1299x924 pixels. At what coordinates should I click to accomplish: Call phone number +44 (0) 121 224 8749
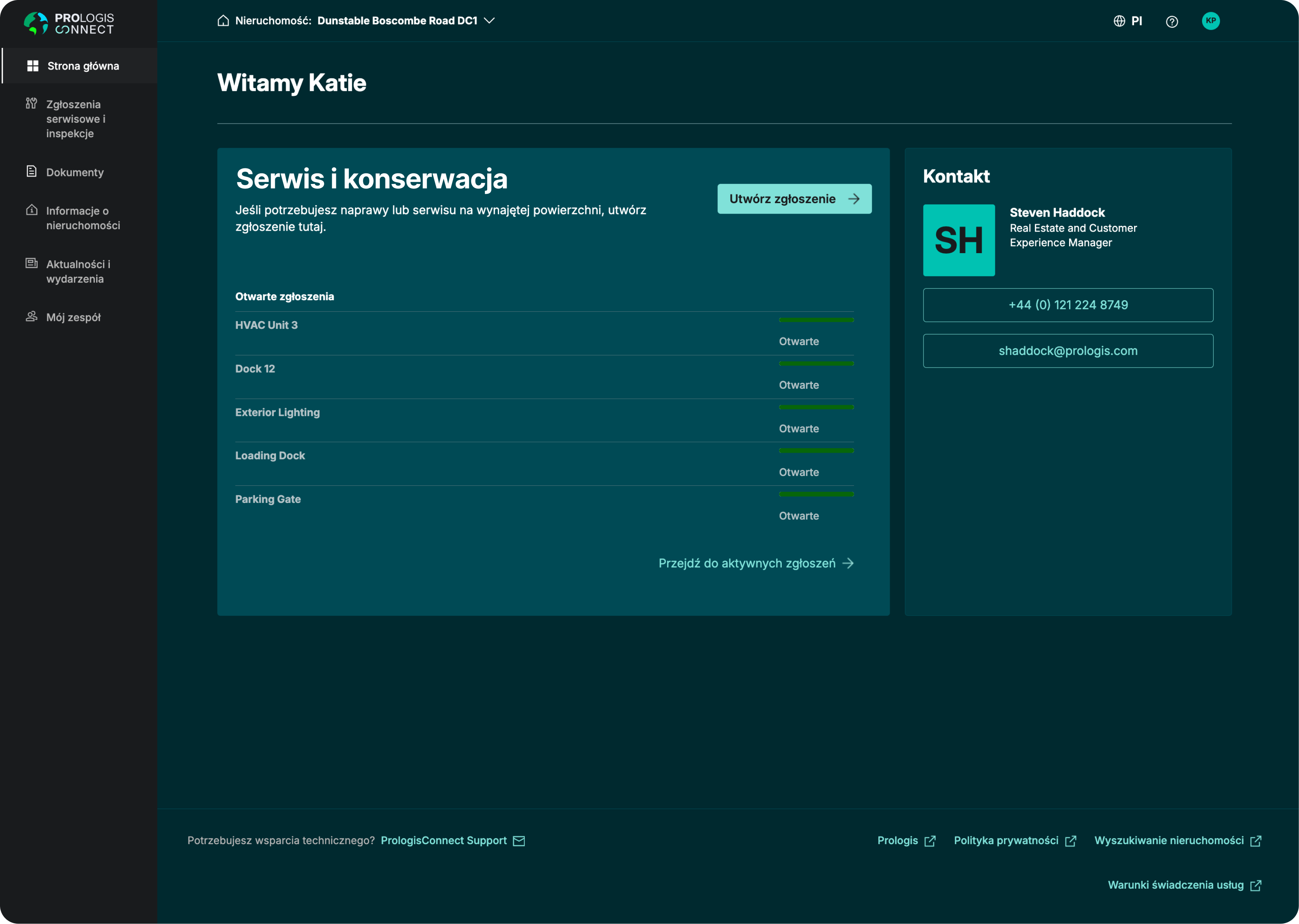(x=1068, y=305)
